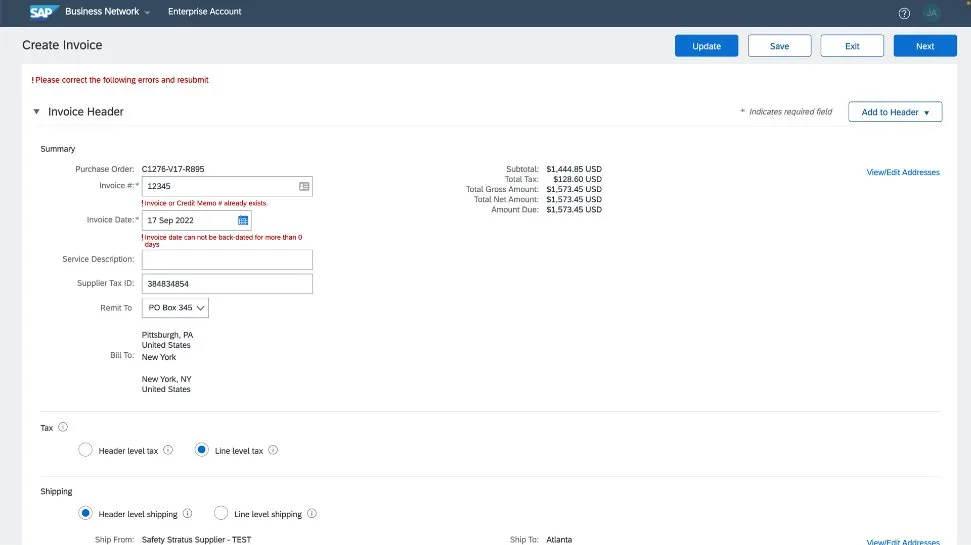Click info icon beside Header level tax
971x545 pixels.
pyautogui.click(x=168, y=450)
